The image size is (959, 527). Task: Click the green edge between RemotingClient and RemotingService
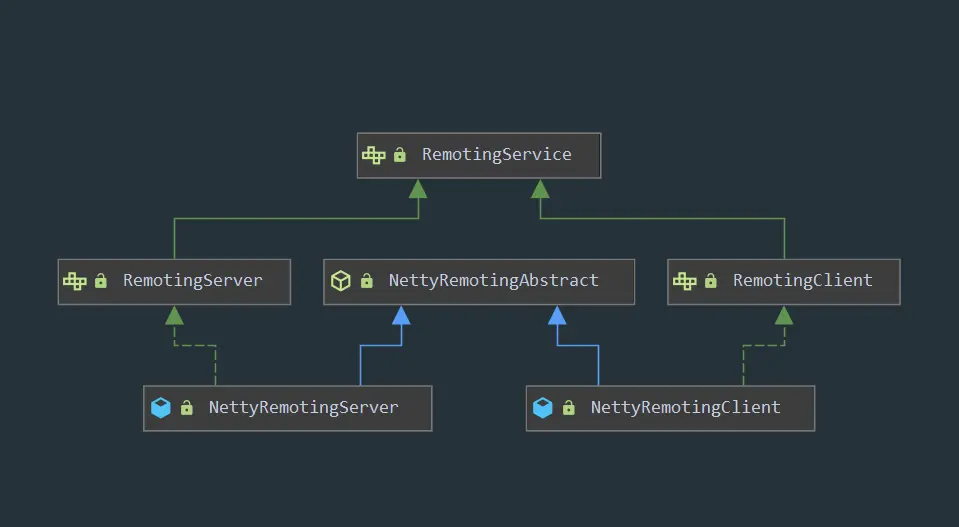tap(662, 218)
